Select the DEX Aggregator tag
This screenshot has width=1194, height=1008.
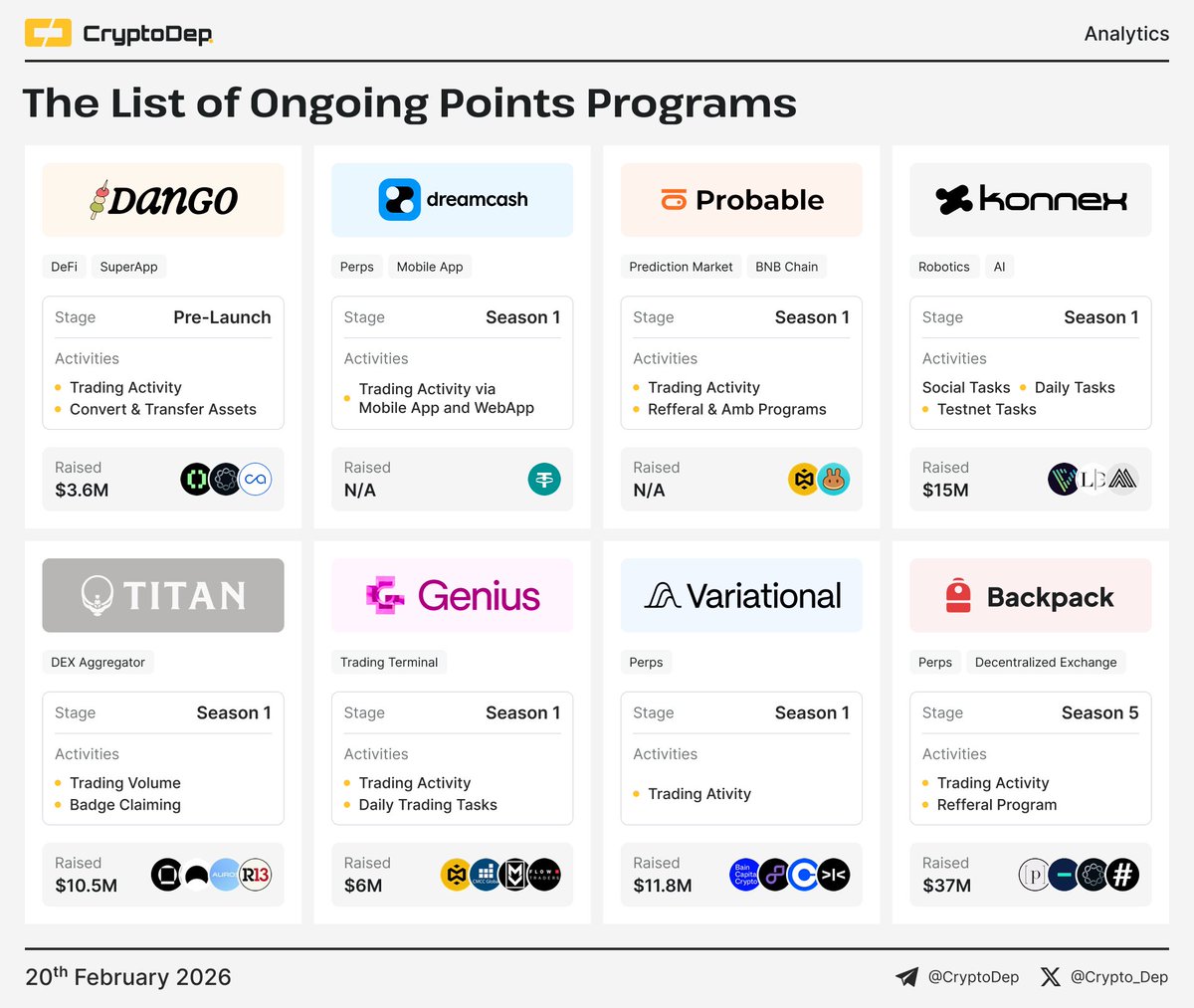[99, 662]
